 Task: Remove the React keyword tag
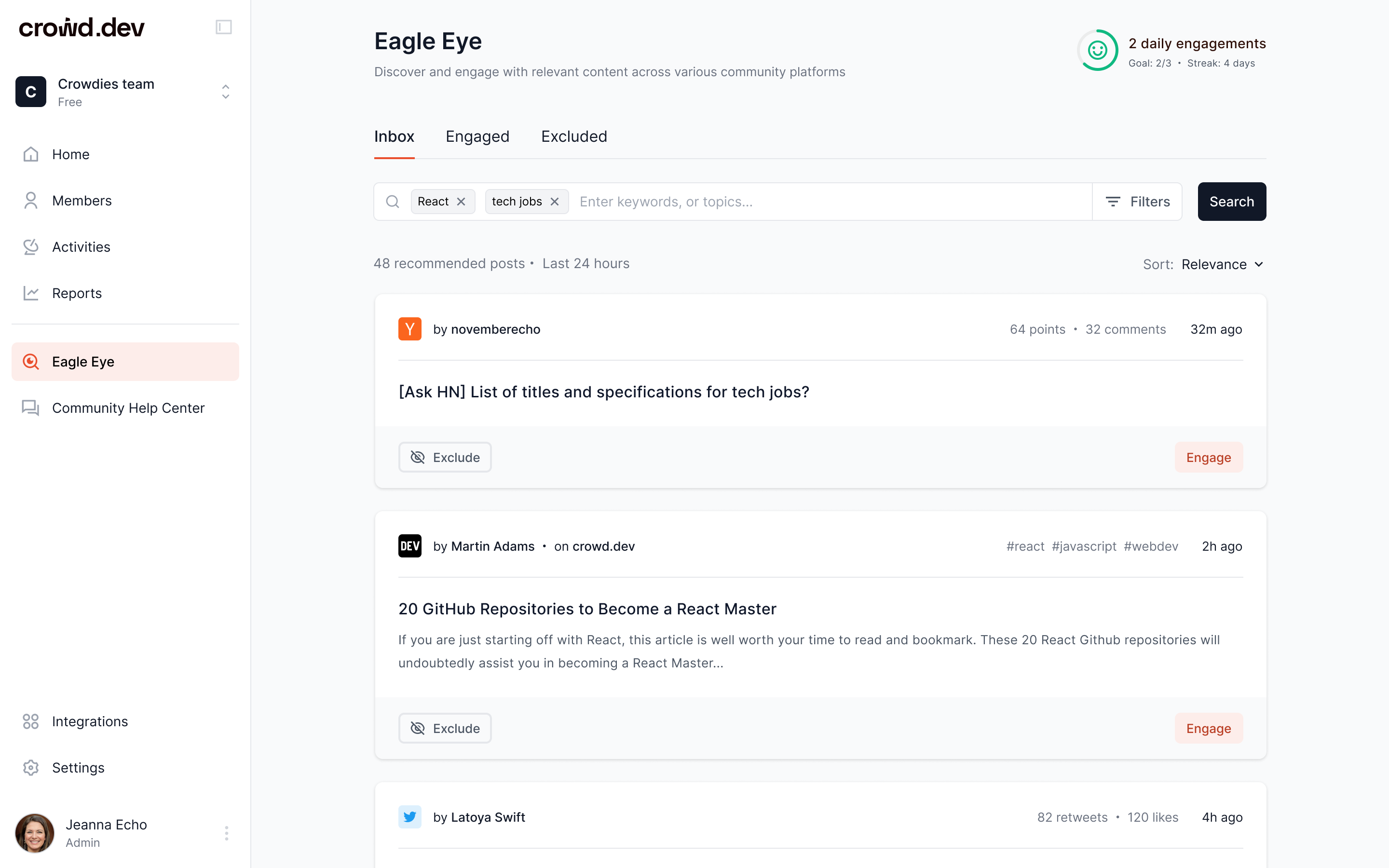tap(461, 202)
